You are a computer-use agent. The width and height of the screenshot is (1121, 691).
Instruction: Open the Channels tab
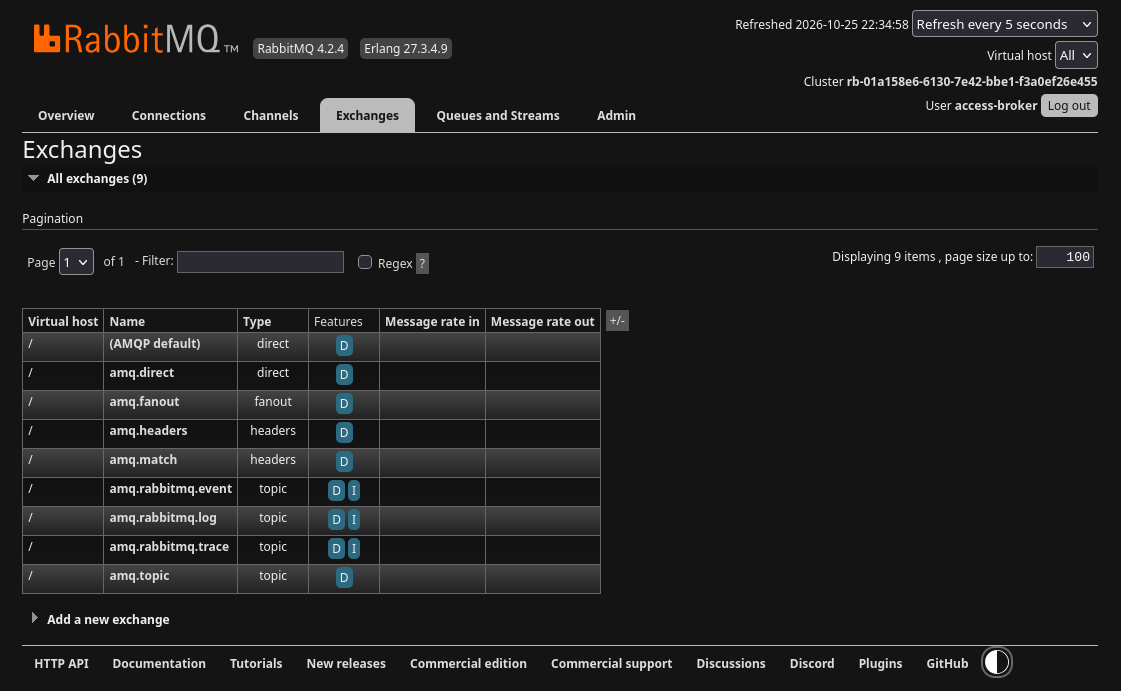coord(271,115)
